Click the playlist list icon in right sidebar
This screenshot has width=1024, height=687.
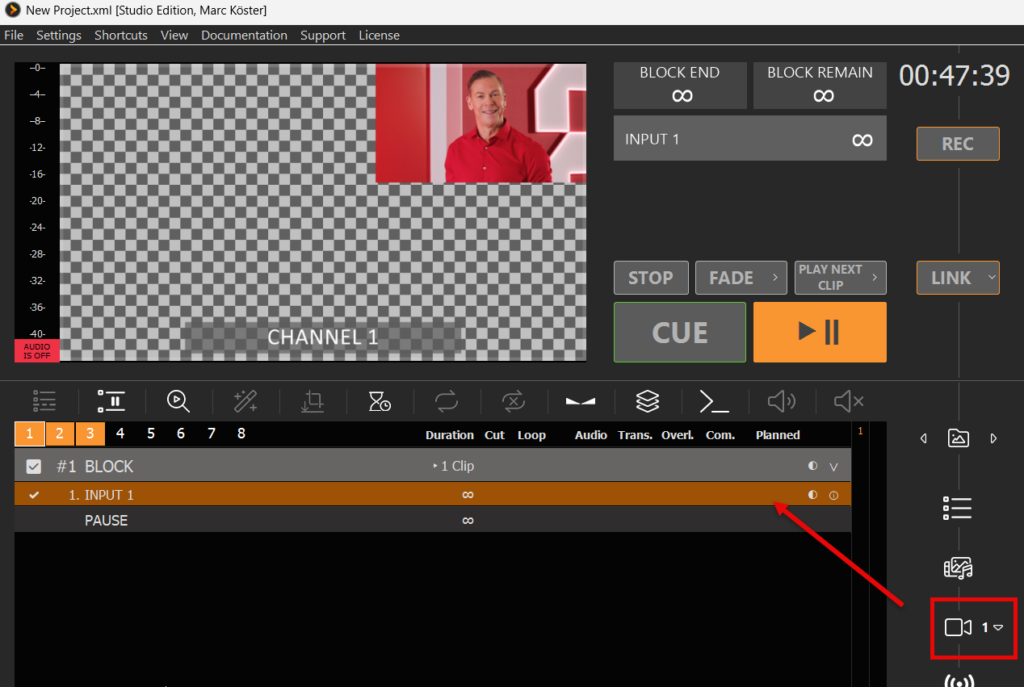coord(958,508)
